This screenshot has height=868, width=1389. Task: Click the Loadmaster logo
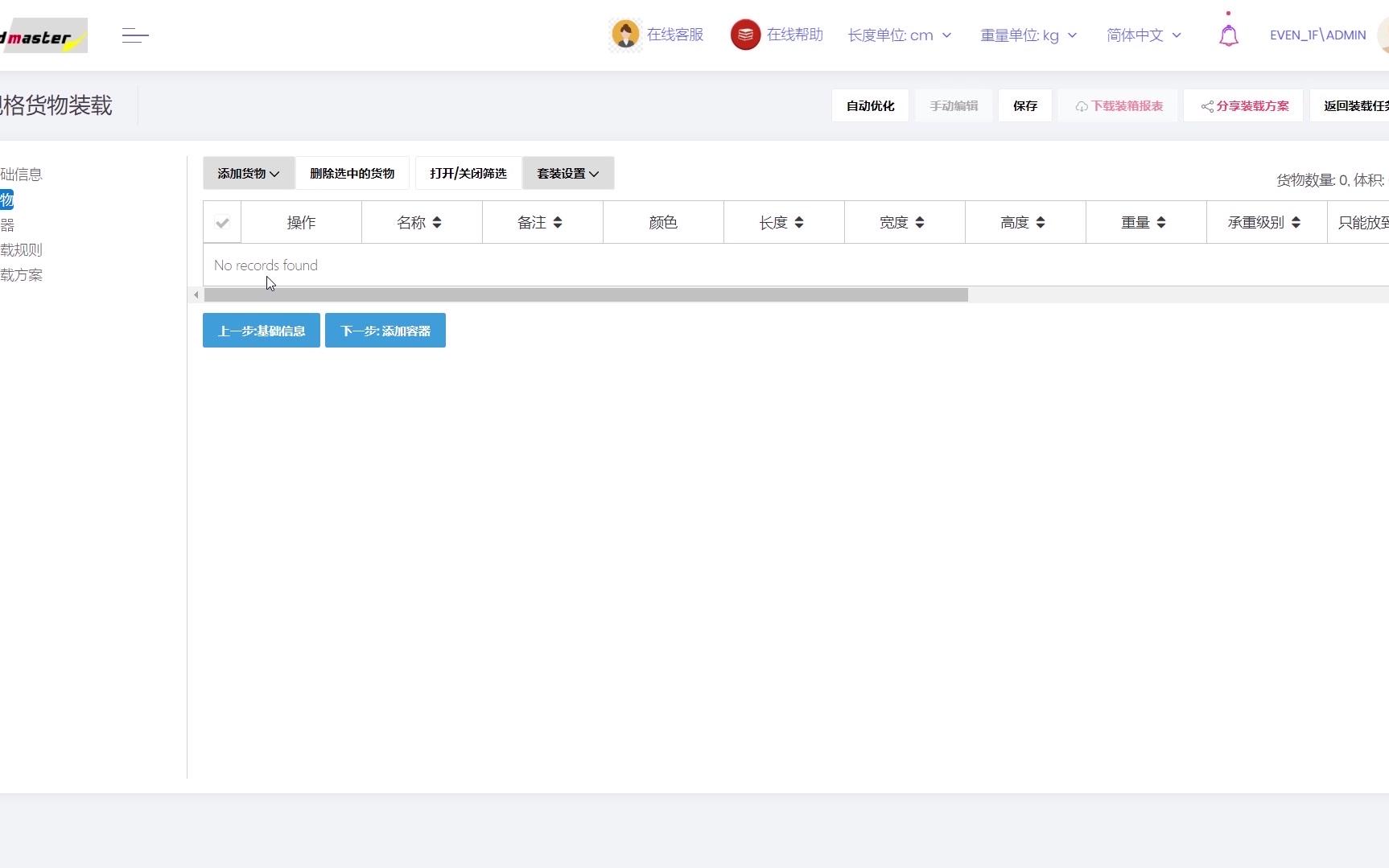click(43, 36)
